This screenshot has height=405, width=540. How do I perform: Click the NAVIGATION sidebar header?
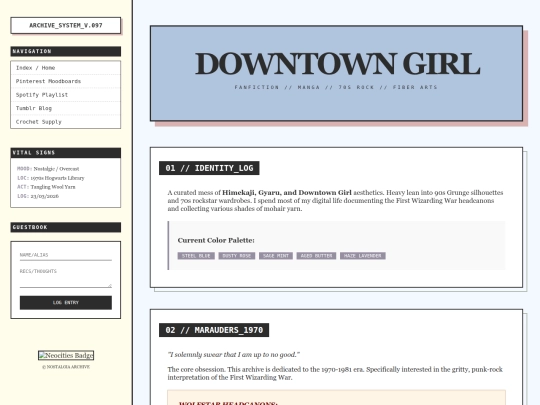point(66,51)
